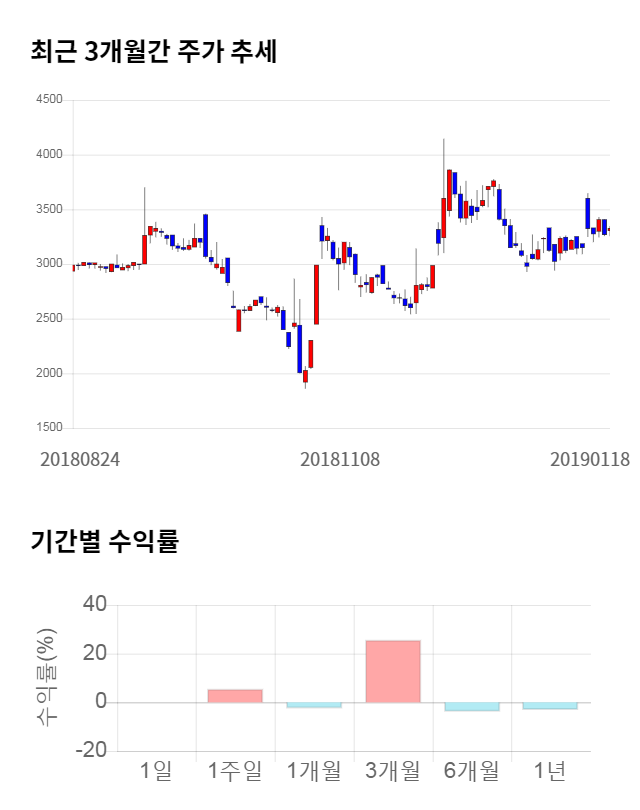Click the '6개월' x-axis label
The width and height of the screenshot is (640, 810).
pyautogui.click(x=472, y=771)
